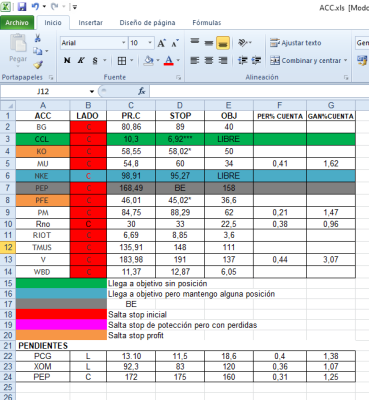Click the Undo arrow icon
Image resolution: width=369 pixels, height=400 pixels.
pyautogui.click(x=35, y=7)
